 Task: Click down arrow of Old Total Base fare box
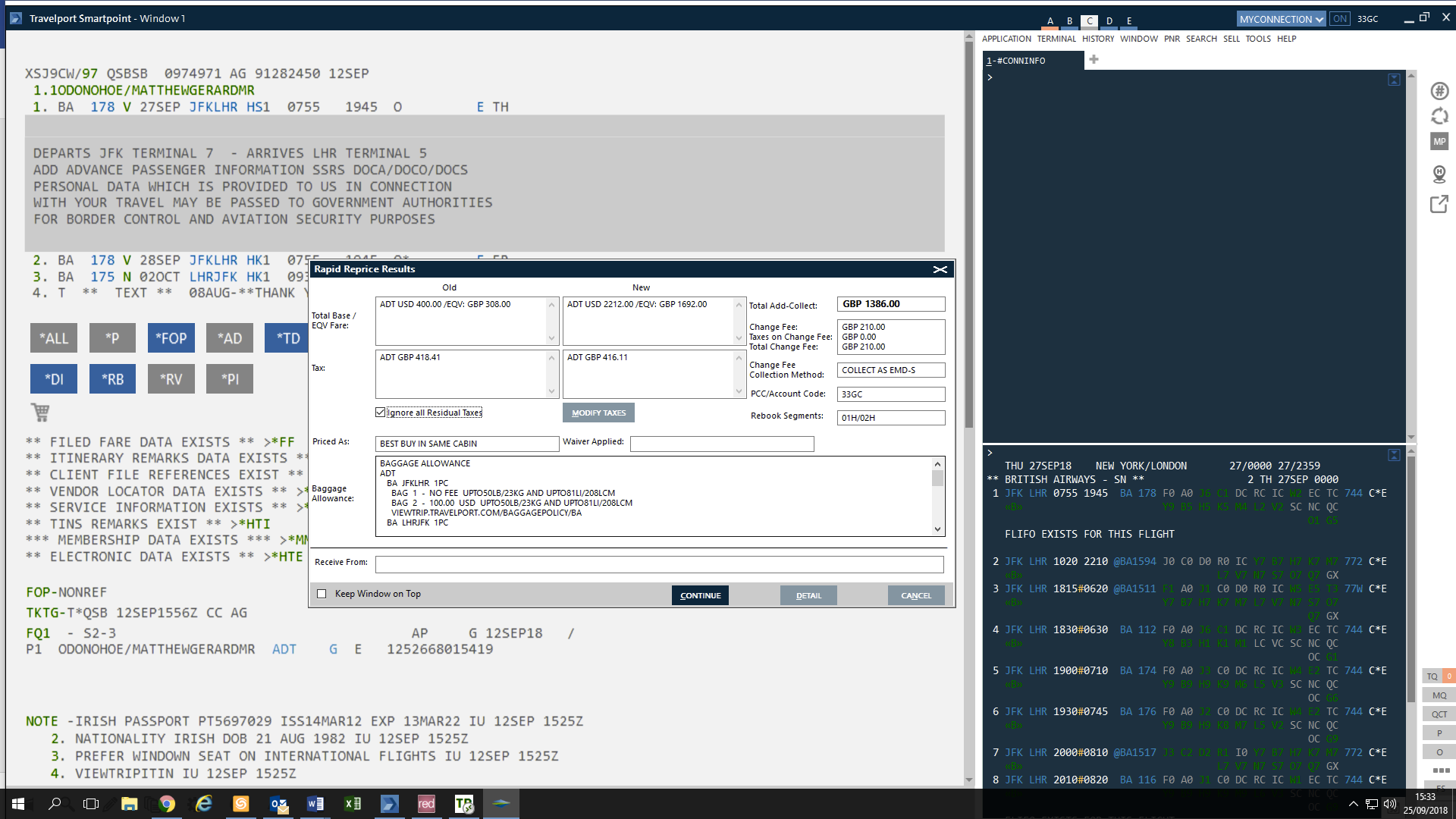pos(552,338)
